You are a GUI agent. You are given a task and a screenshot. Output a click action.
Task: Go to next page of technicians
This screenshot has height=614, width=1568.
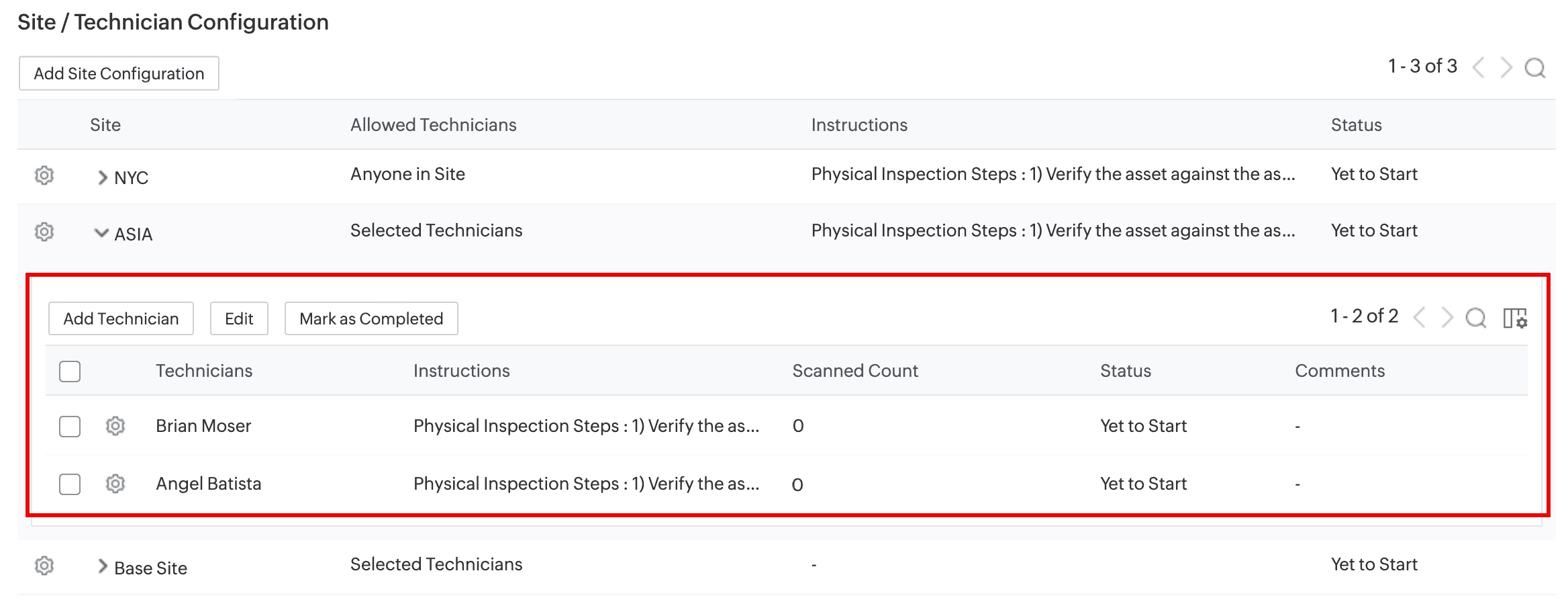point(1447,318)
